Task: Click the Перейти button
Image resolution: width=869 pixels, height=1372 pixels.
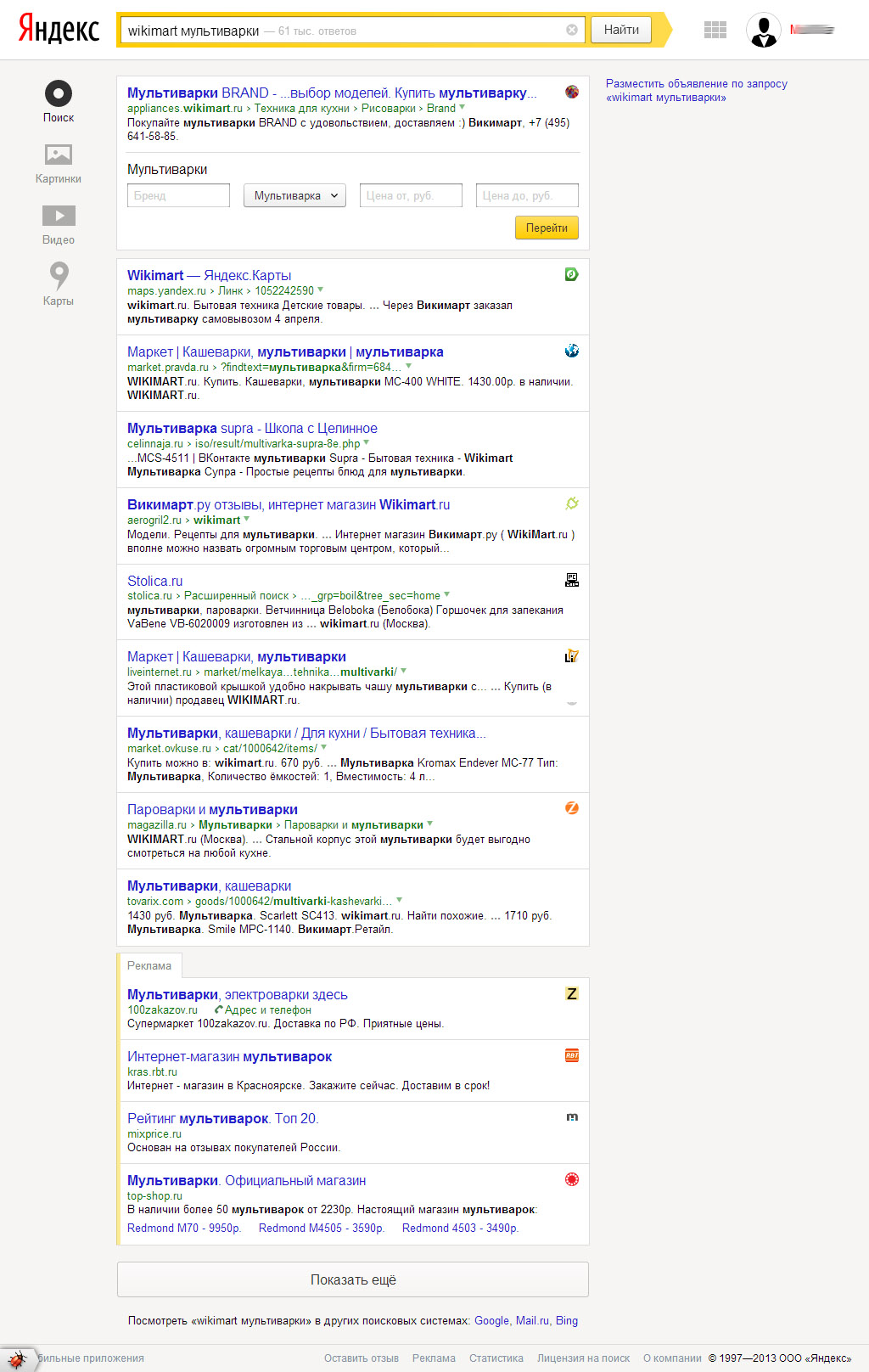Action: [x=547, y=228]
